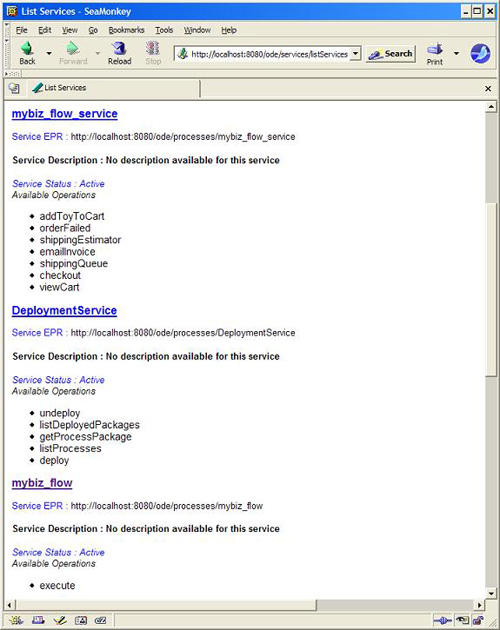Open the Tools menu
This screenshot has width=500, height=630.
pos(164,30)
